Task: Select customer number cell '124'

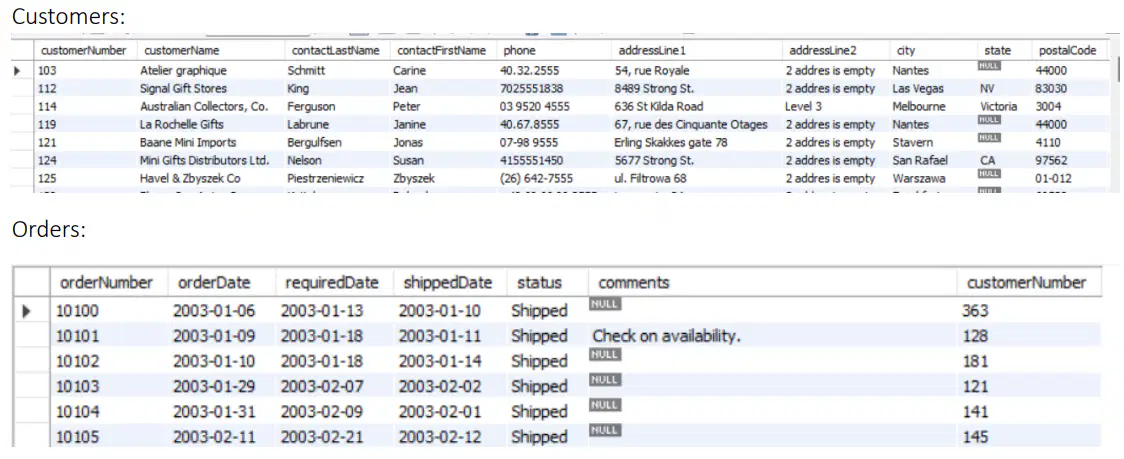Action: [47, 160]
